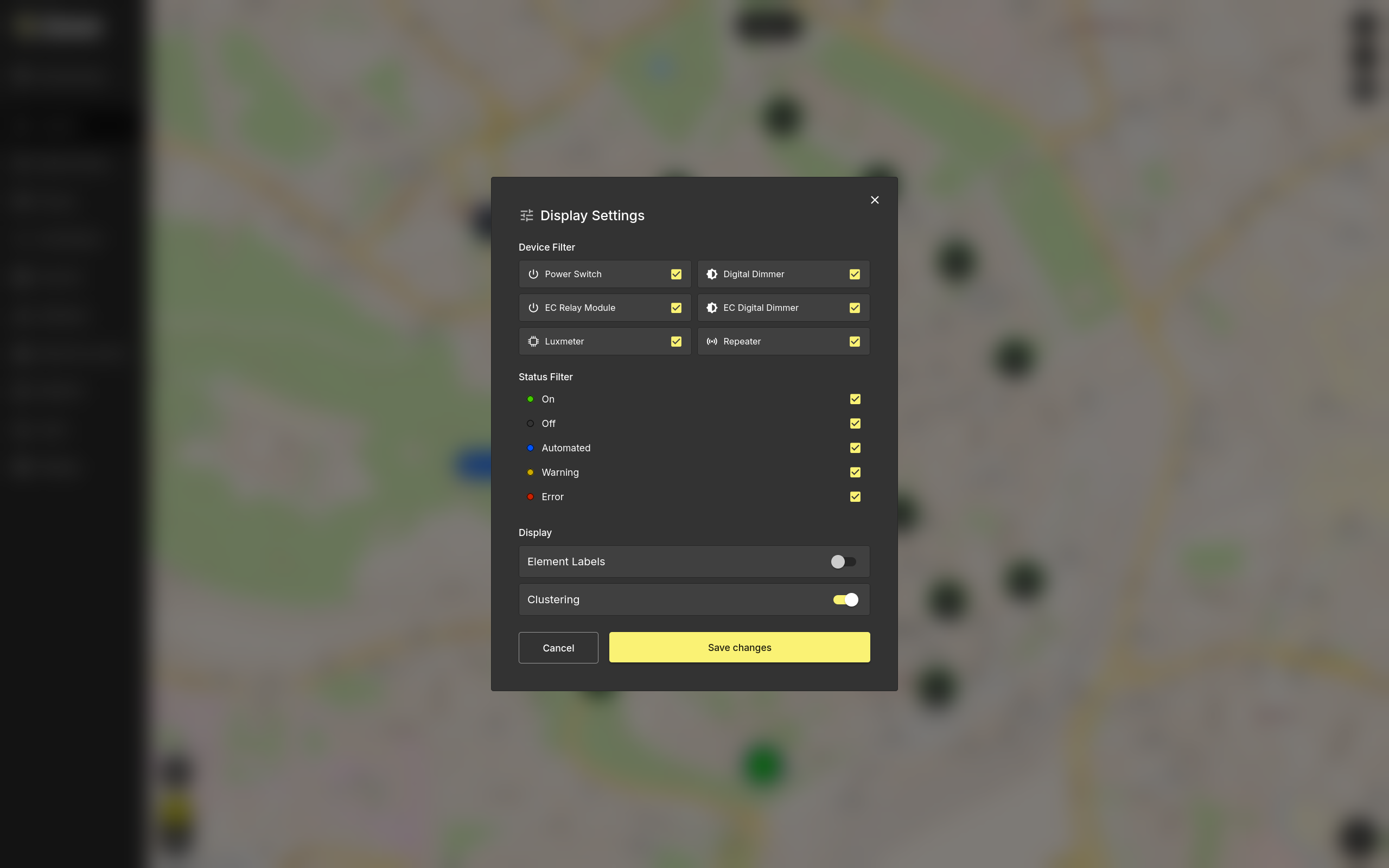Click the Power Switch label
The width and height of the screenshot is (1389, 868).
point(573,275)
